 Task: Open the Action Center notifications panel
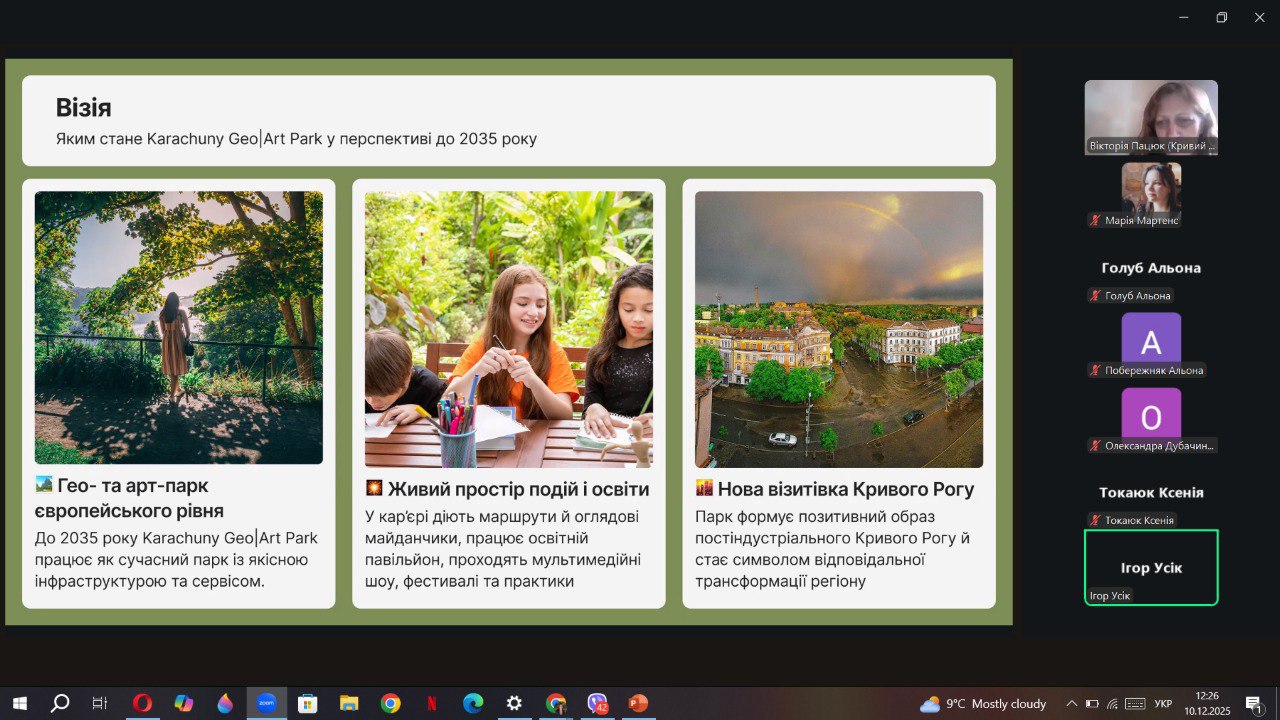[x=1253, y=704]
